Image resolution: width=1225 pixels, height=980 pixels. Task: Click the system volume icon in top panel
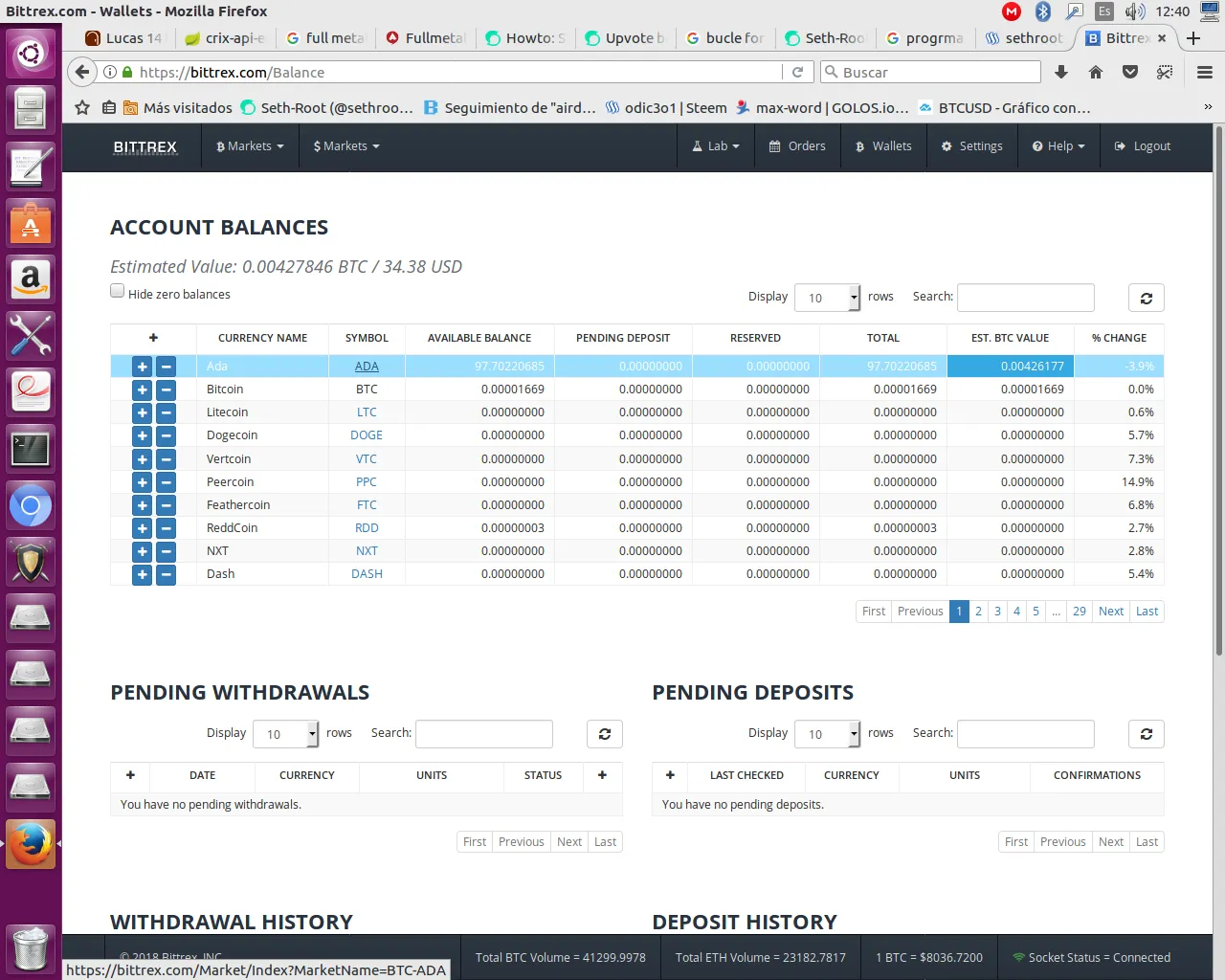[x=1135, y=11]
